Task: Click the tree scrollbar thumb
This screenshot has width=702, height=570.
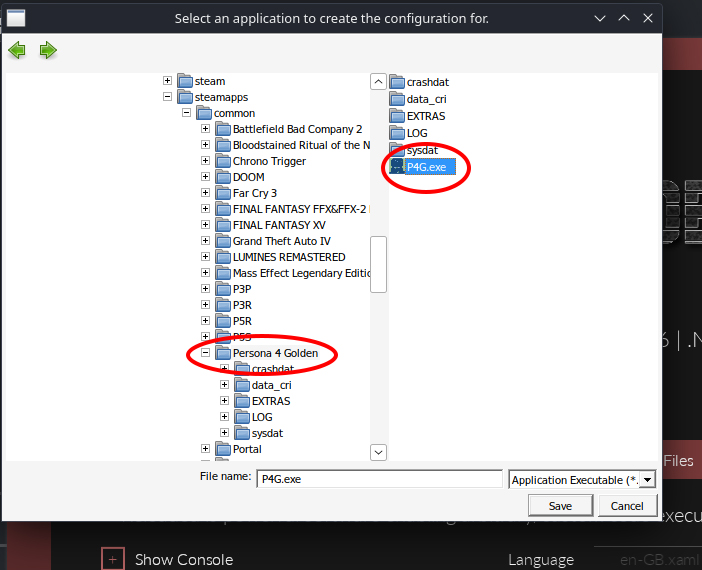Action: click(x=378, y=264)
